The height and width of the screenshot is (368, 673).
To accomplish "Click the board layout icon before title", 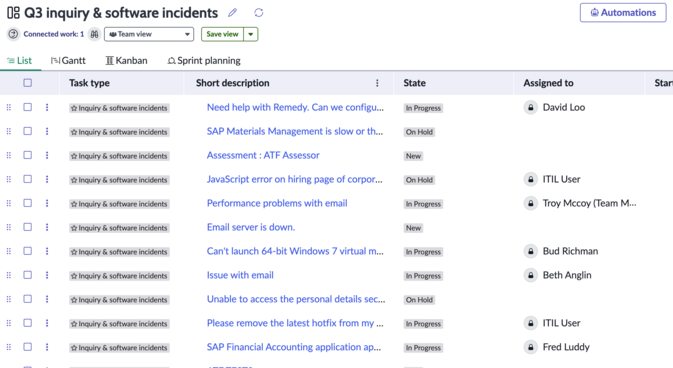I will [13, 13].
